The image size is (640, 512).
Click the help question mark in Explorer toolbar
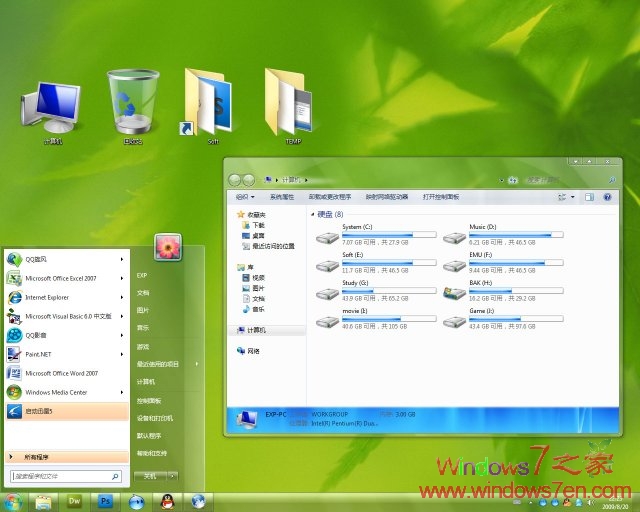pos(607,197)
